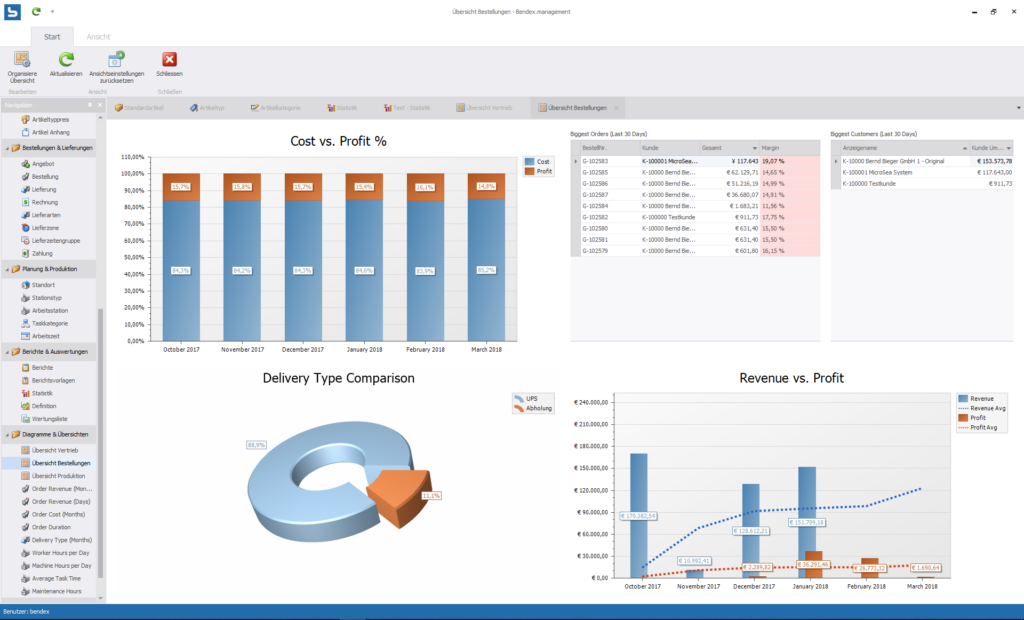Pin the Navigation panel using pin icon

pyautogui.click(x=89, y=105)
